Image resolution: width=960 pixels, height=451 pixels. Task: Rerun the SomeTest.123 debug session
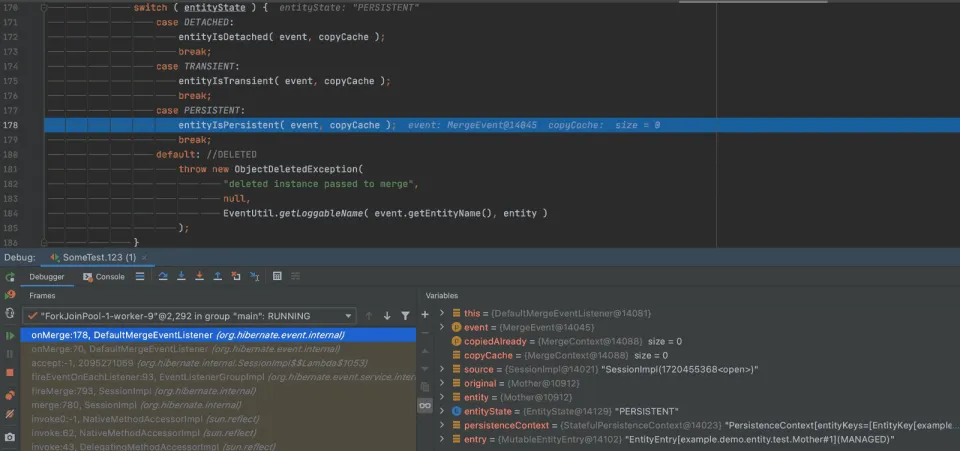pos(10,277)
